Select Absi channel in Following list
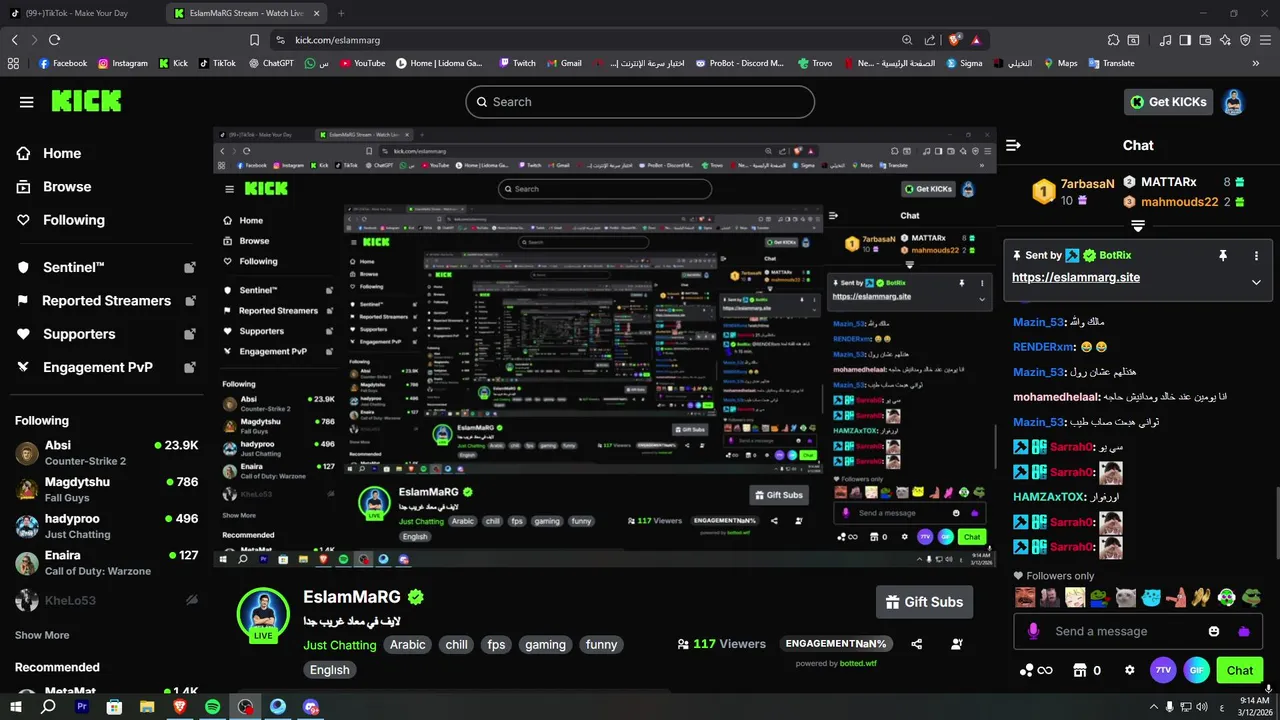 [106, 453]
